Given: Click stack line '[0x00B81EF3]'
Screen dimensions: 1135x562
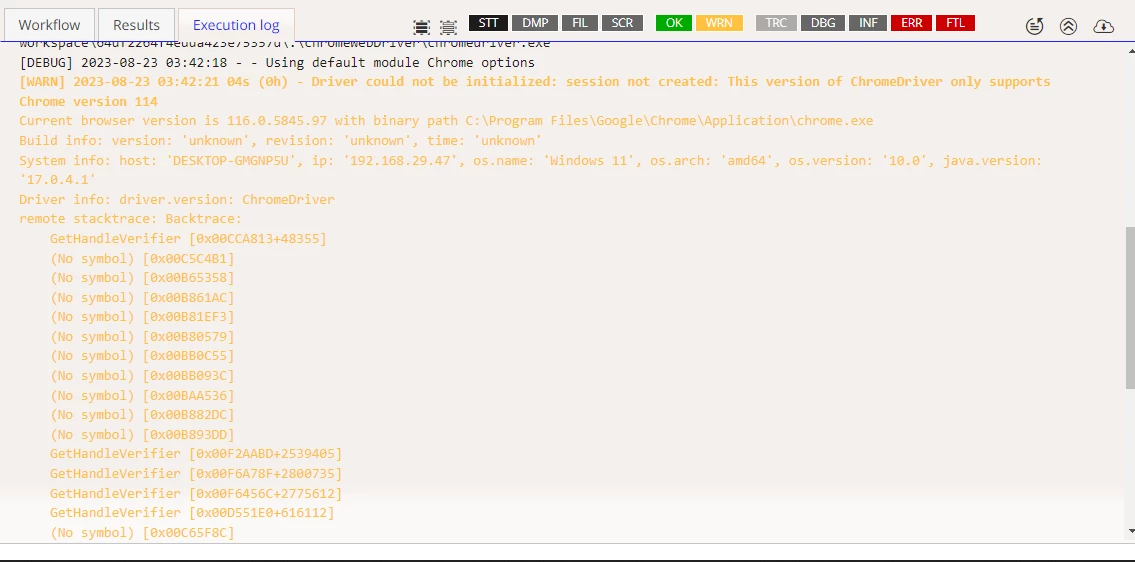Looking at the screenshot, I should (x=142, y=317).
